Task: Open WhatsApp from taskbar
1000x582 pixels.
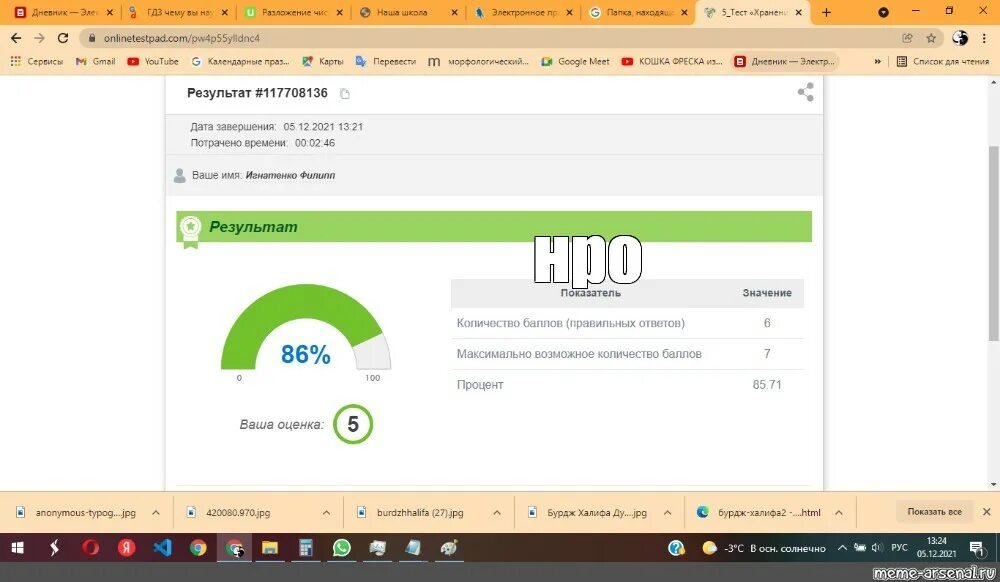Action: pos(341,548)
